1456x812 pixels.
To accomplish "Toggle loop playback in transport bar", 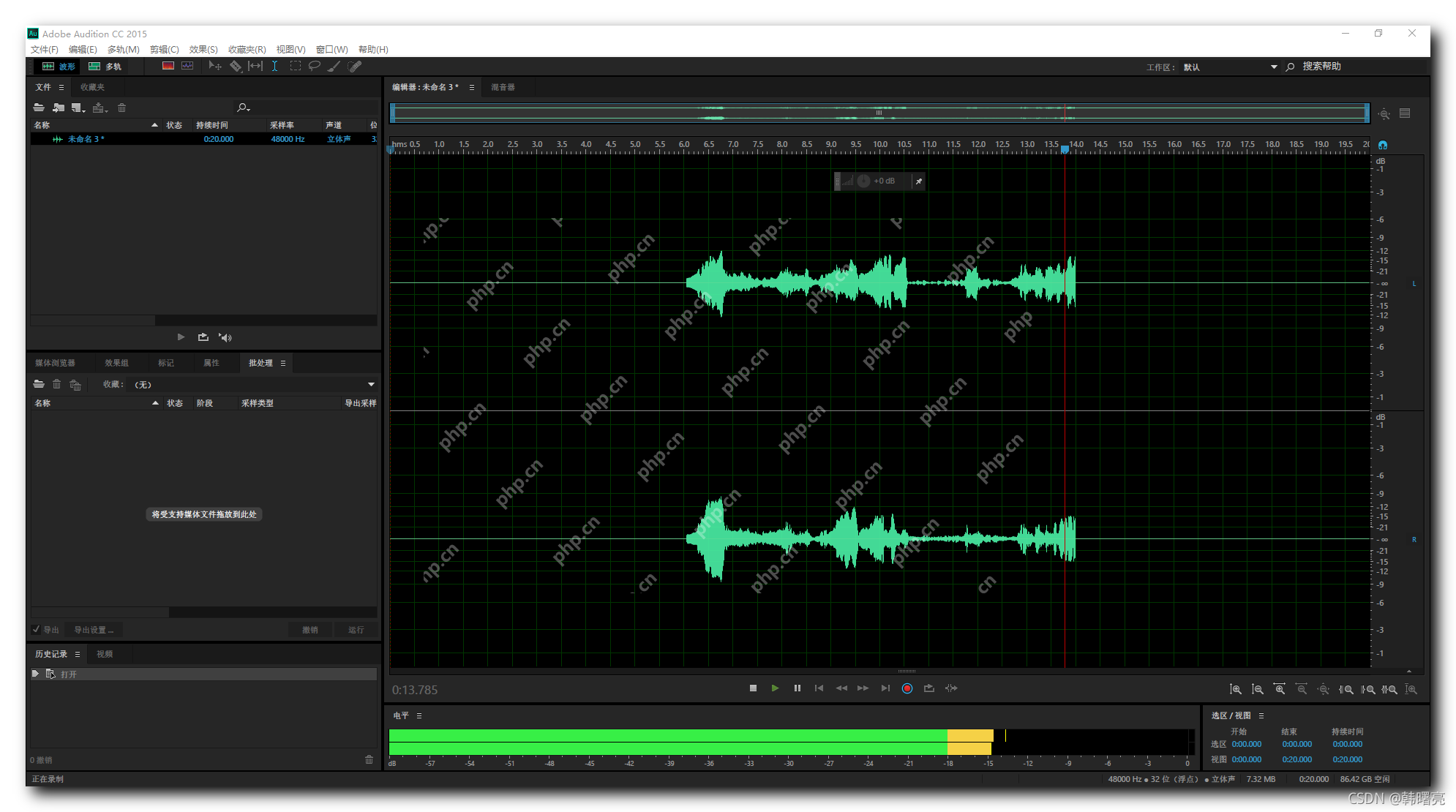I will 928,688.
